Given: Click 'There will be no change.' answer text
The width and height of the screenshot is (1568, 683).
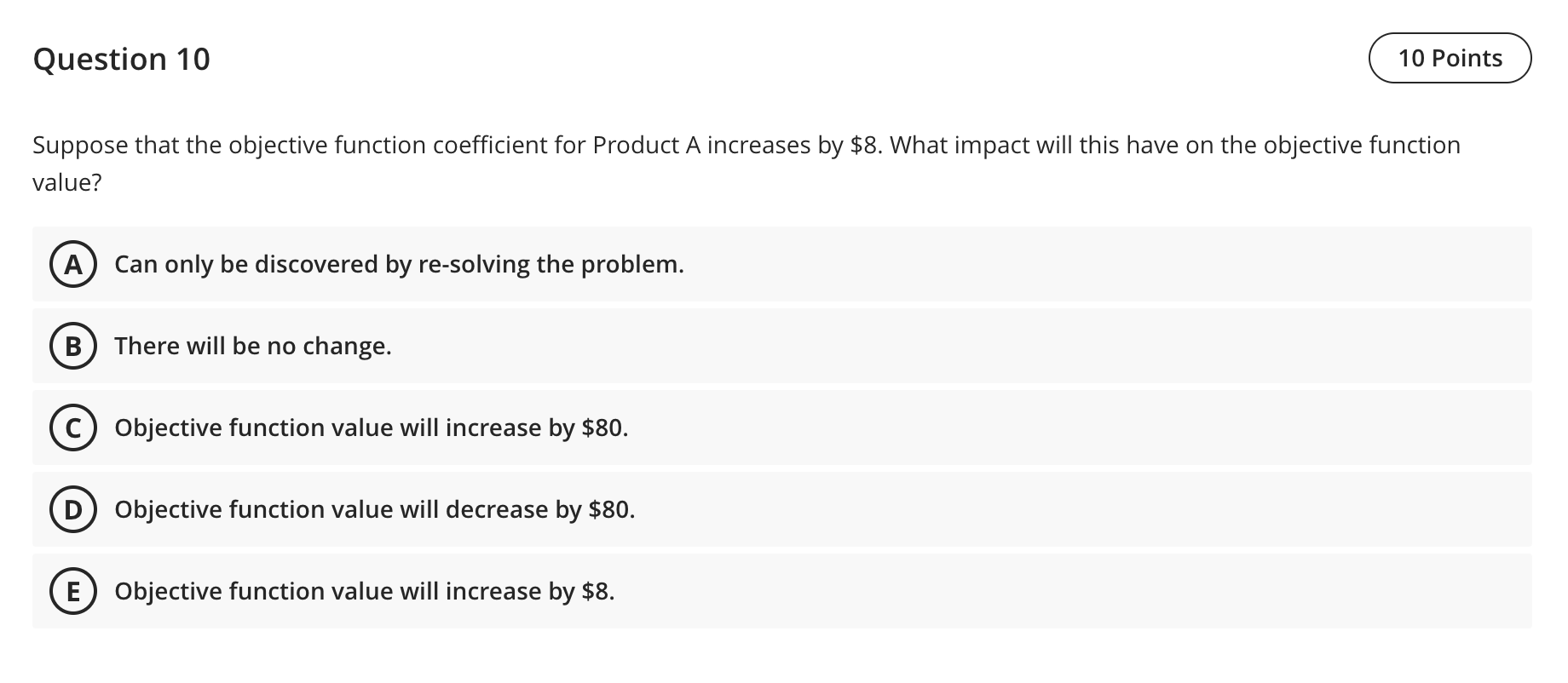Looking at the screenshot, I should pos(253,347).
